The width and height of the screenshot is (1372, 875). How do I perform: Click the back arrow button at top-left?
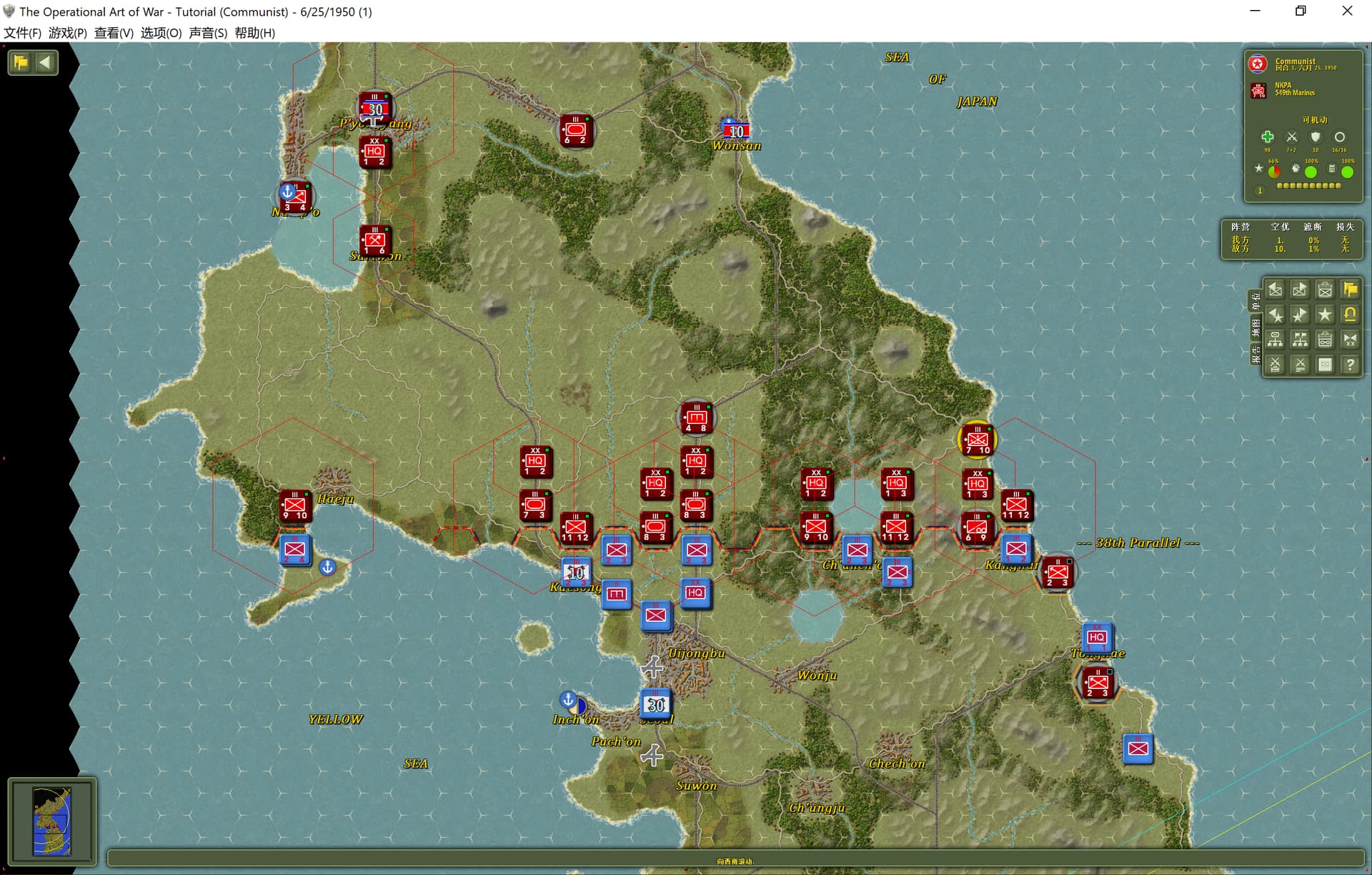[45, 62]
